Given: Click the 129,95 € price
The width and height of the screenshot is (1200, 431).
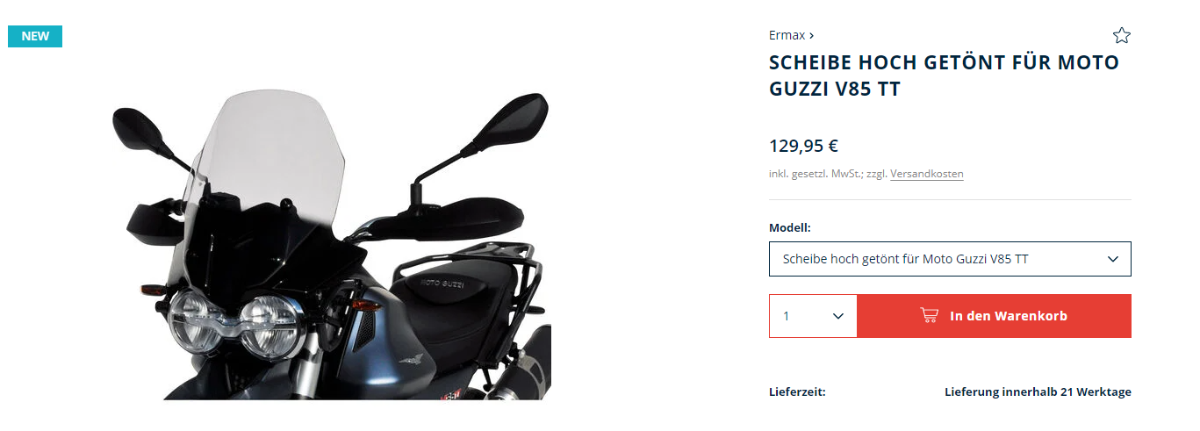Looking at the screenshot, I should [803, 146].
